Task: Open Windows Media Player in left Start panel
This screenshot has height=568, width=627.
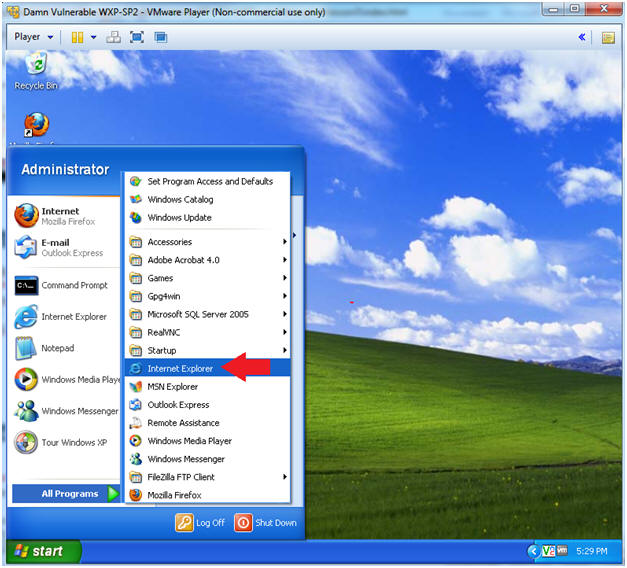Action: pyautogui.click(x=64, y=380)
